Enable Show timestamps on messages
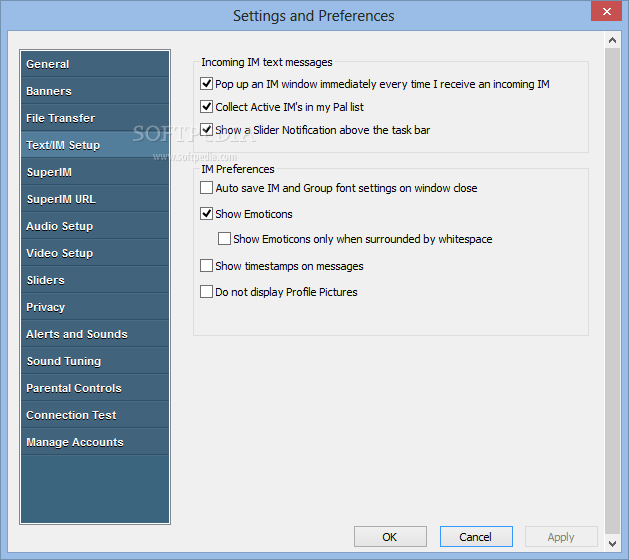This screenshot has width=629, height=560. point(207,266)
